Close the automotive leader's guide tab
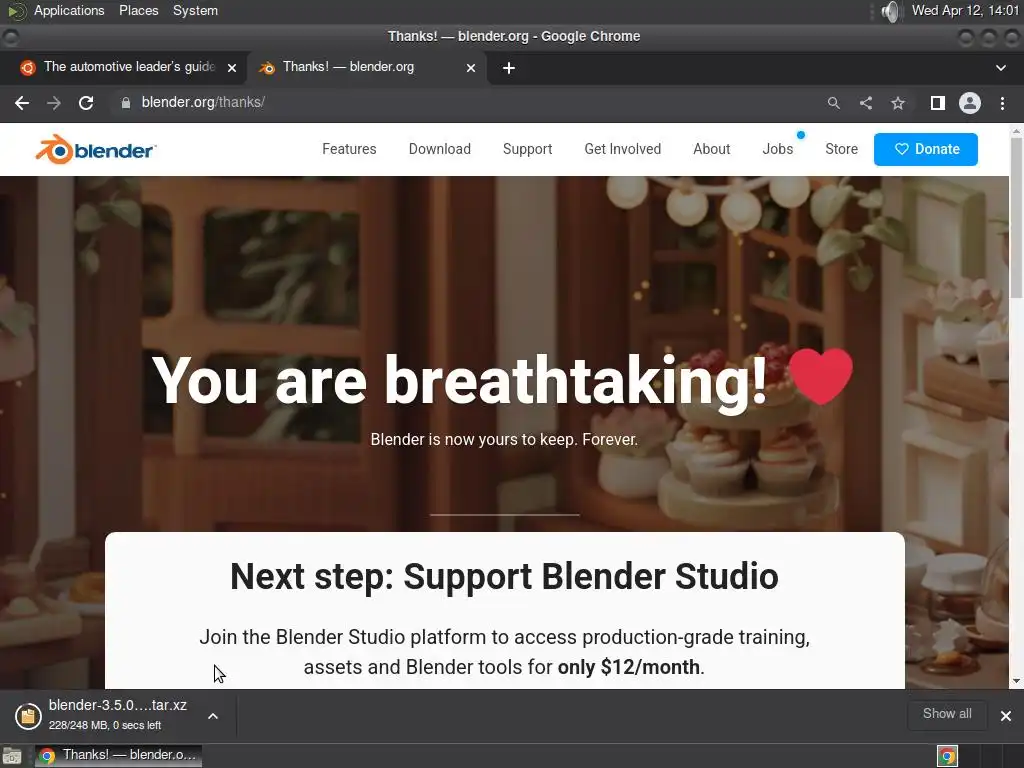 coord(232,68)
